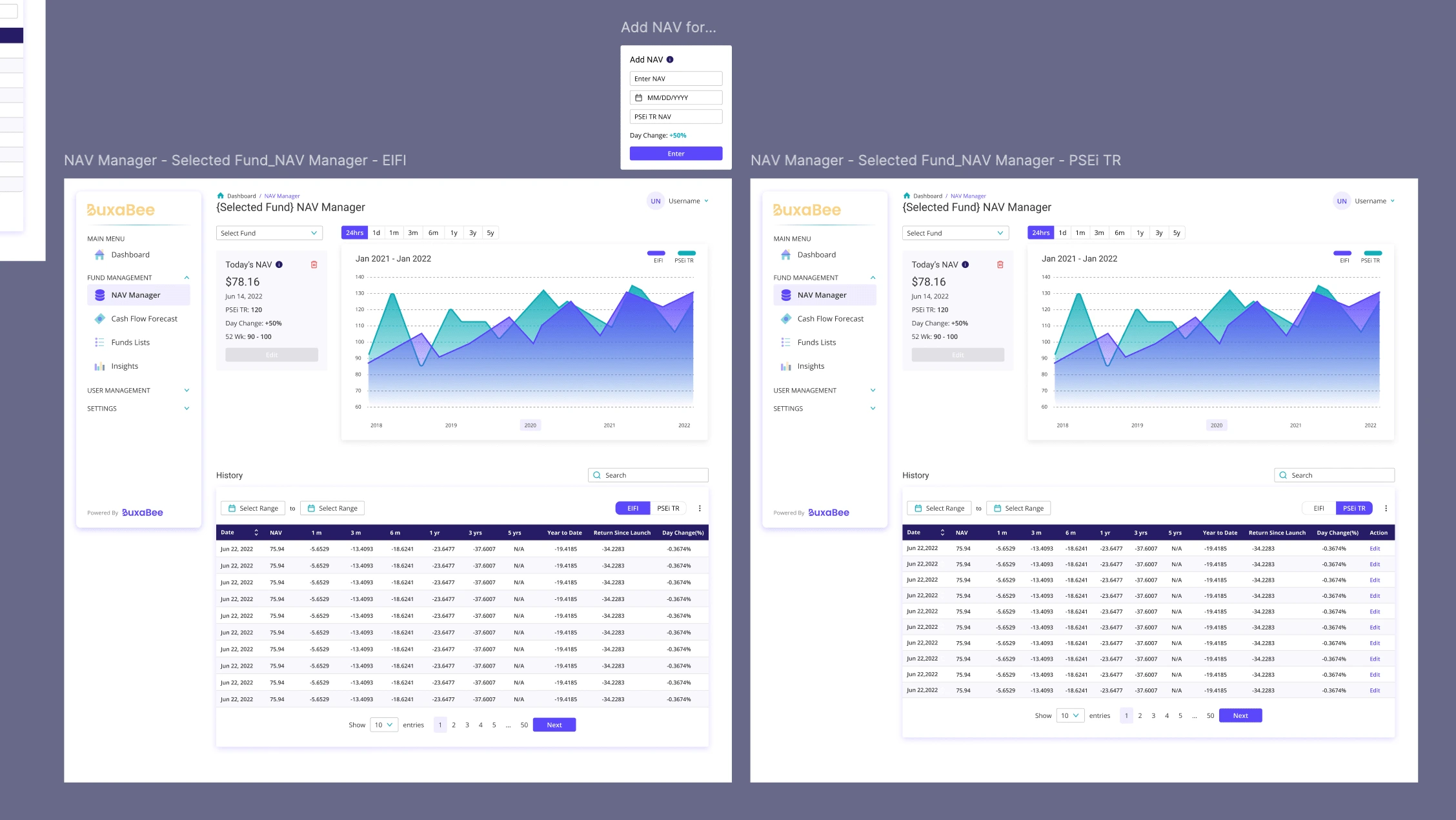Select the NAV Manager icon
The height and width of the screenshot is (820, 1456).
pos(99,294)
